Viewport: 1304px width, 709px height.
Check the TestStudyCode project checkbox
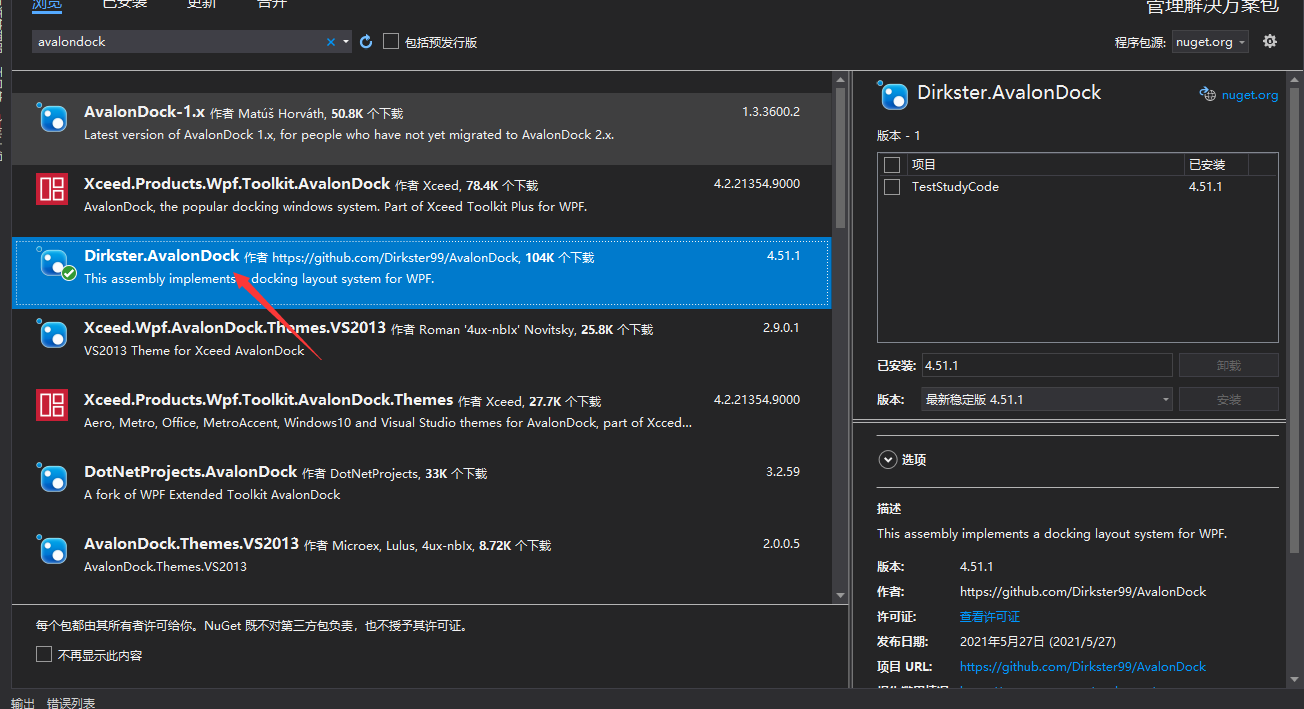pyautogui.click(x=891, y=186)
